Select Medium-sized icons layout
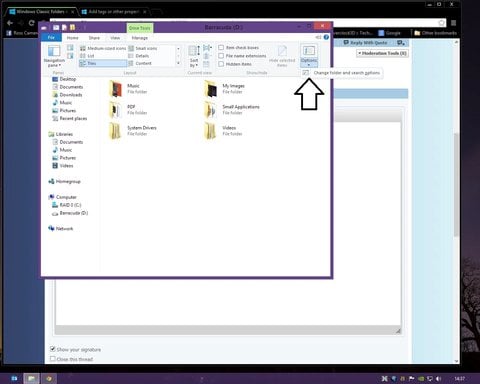The image size is (480, 384). pyautogui.click(x=103, y=48)
